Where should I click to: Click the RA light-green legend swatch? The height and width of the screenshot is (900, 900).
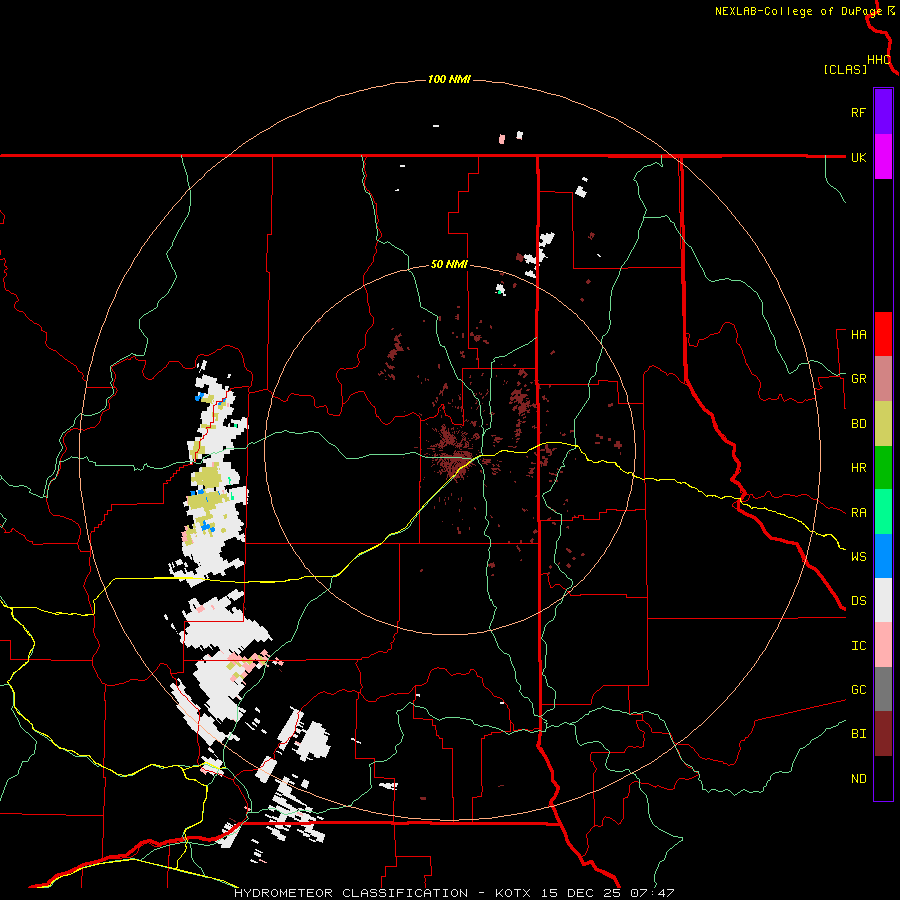click(x=883, y=512)
